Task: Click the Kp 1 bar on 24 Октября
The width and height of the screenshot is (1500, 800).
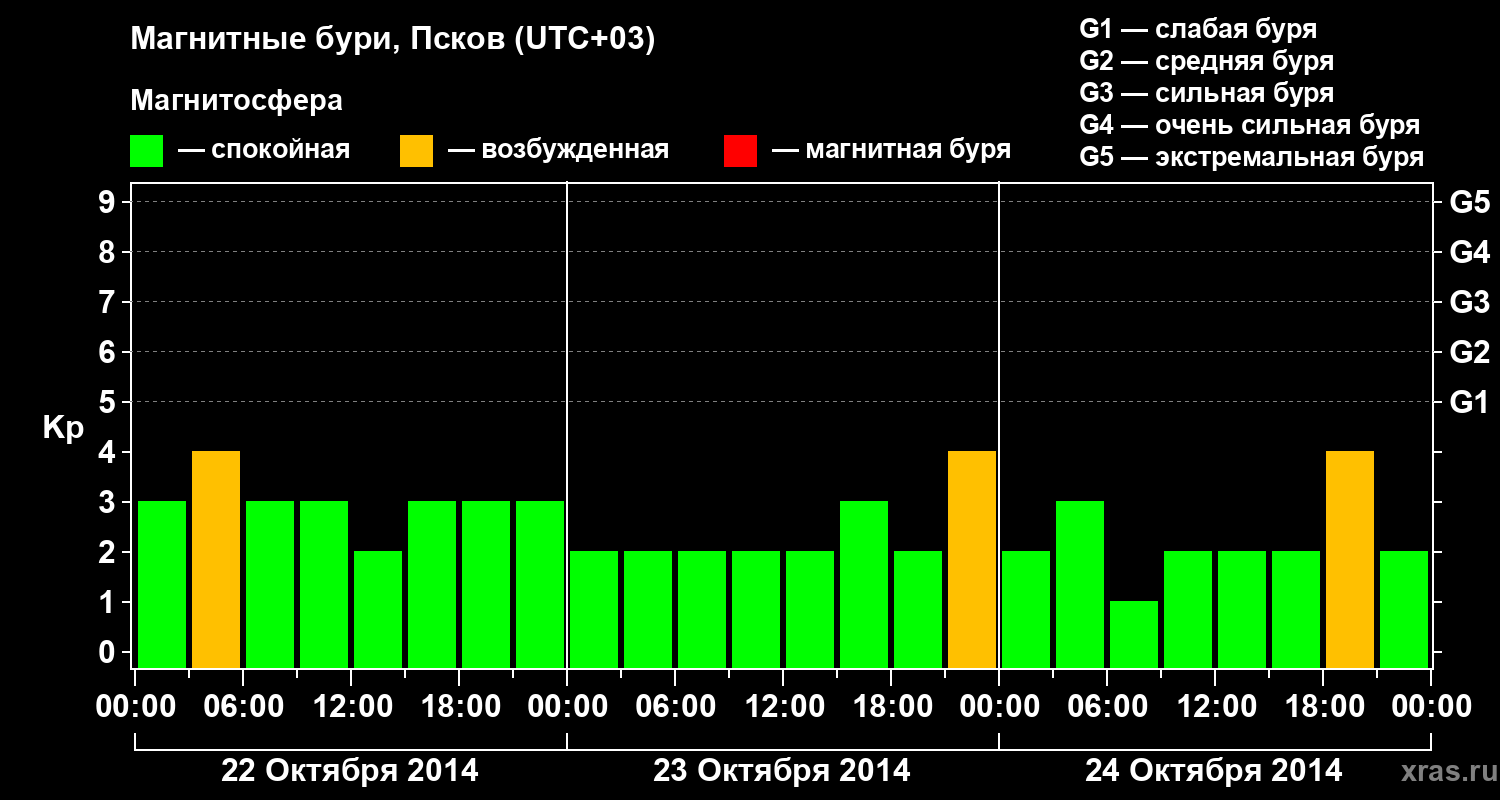Action: [1134, 634]
